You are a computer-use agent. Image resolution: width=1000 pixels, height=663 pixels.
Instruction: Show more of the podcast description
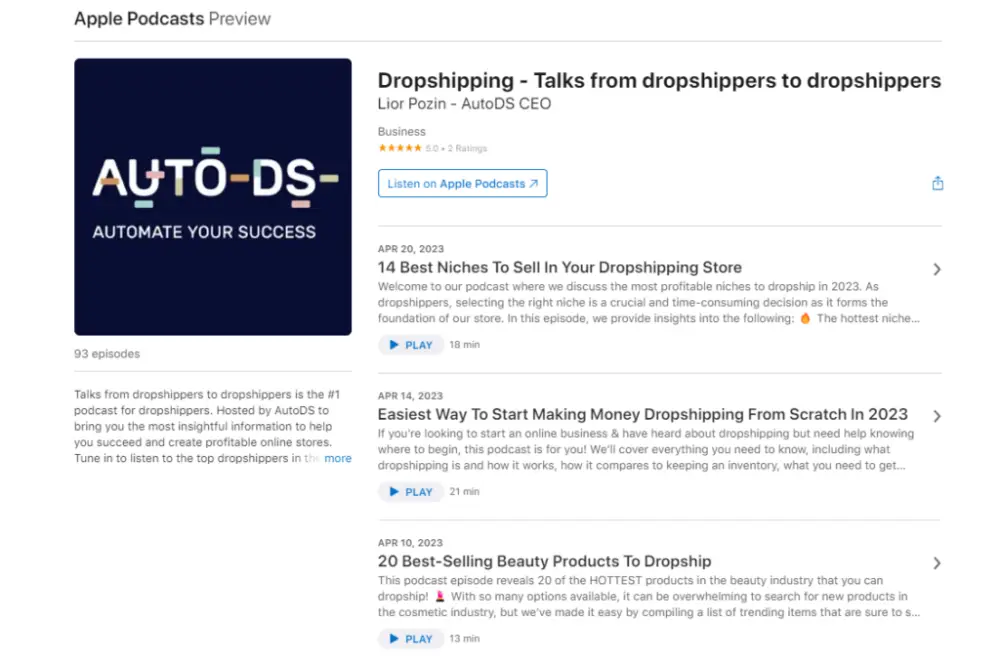click(337, 458)
